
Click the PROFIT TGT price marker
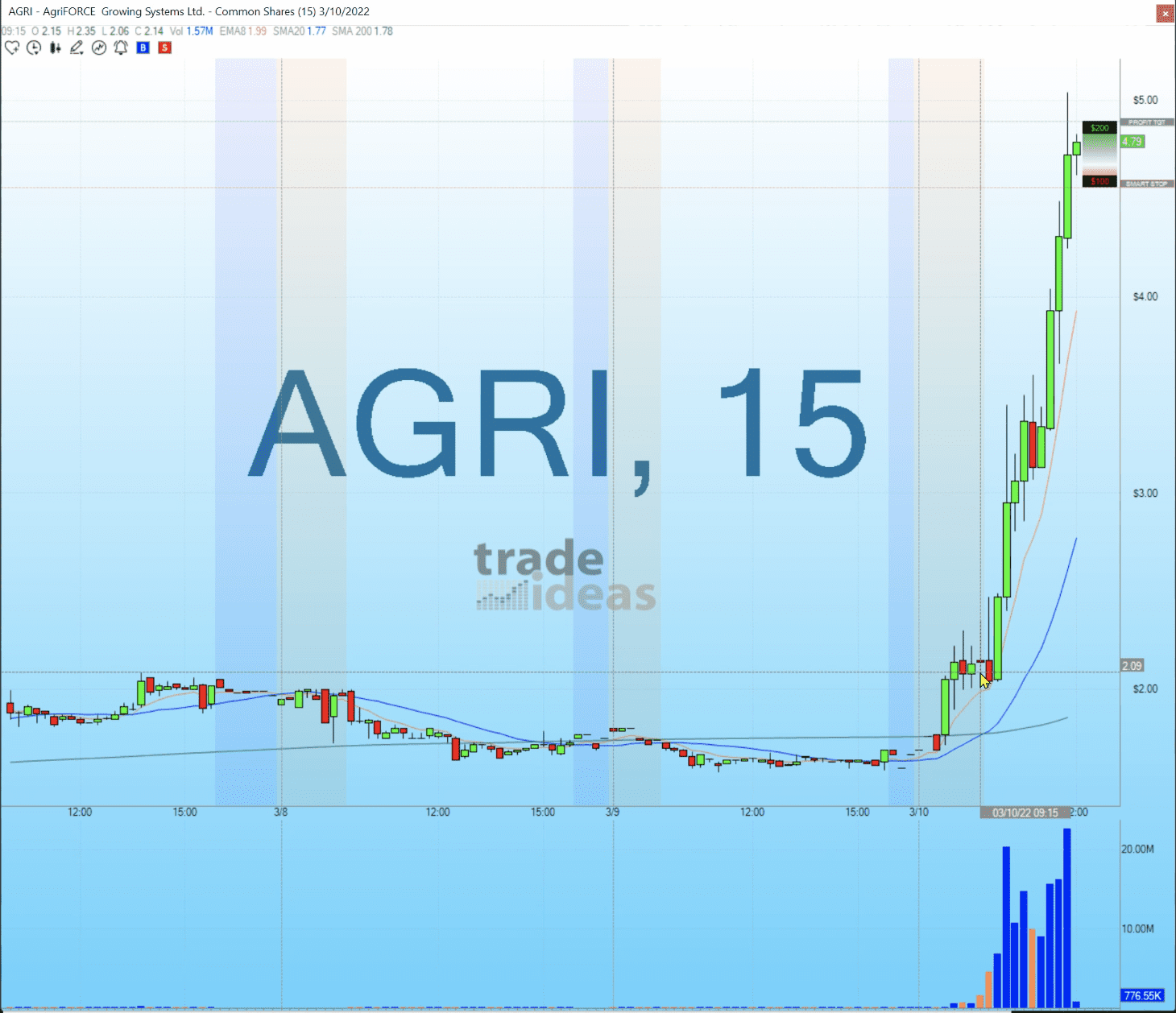(1147, 122)
